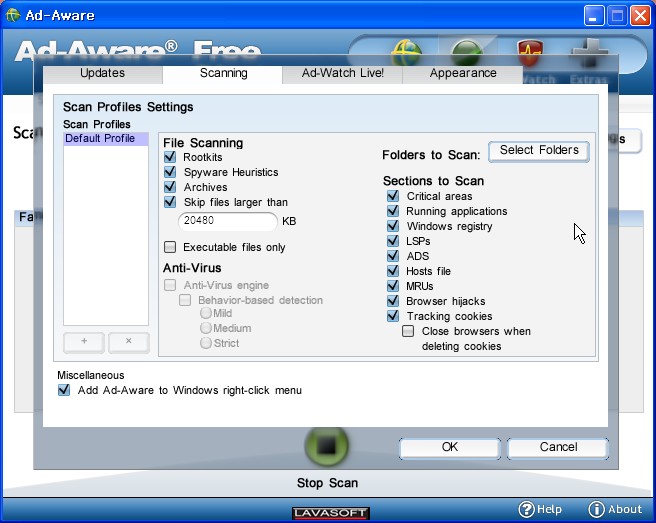Click the add profile plus button

(84, 342)
